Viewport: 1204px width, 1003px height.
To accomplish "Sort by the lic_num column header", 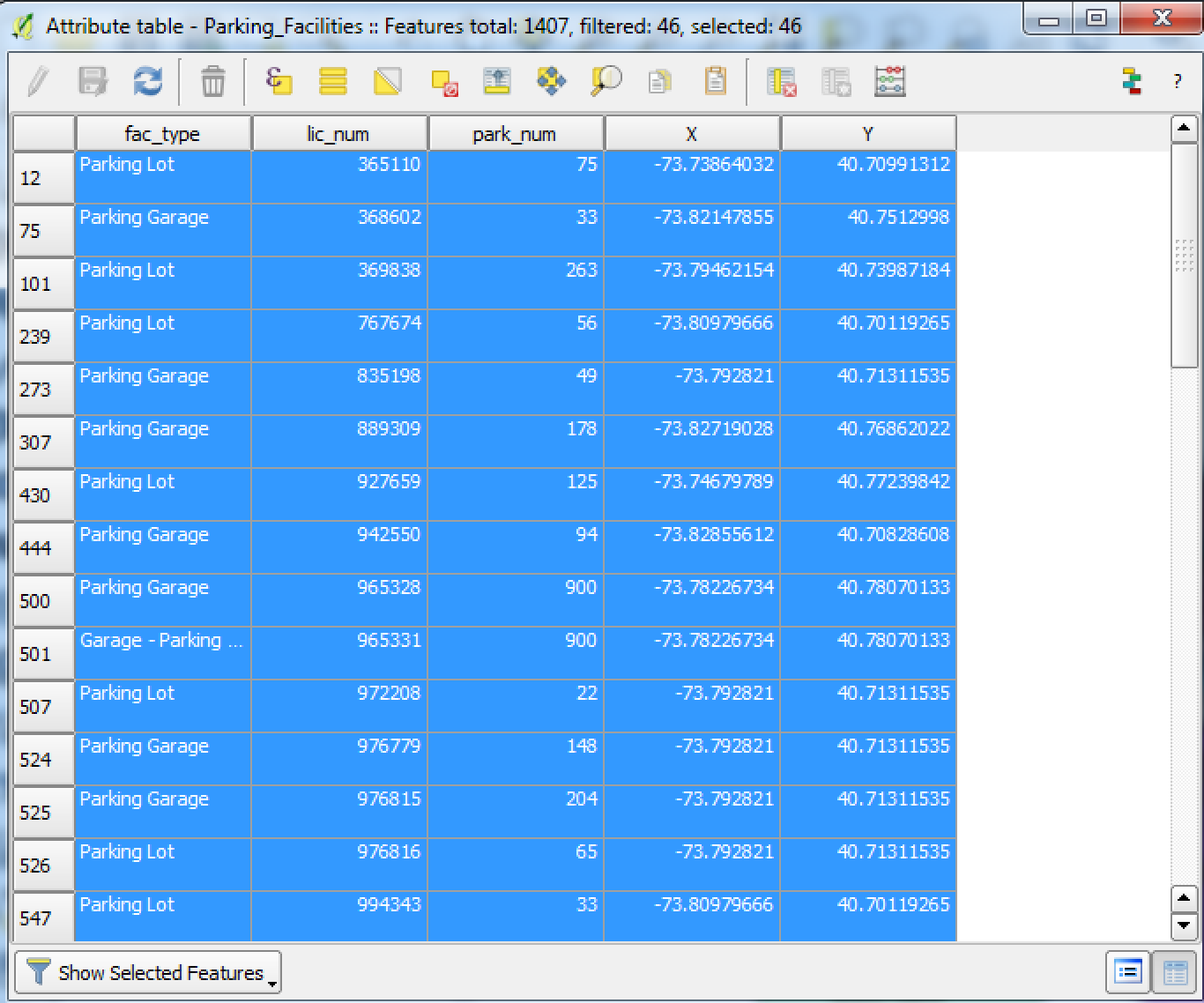I will pos(339,134).
